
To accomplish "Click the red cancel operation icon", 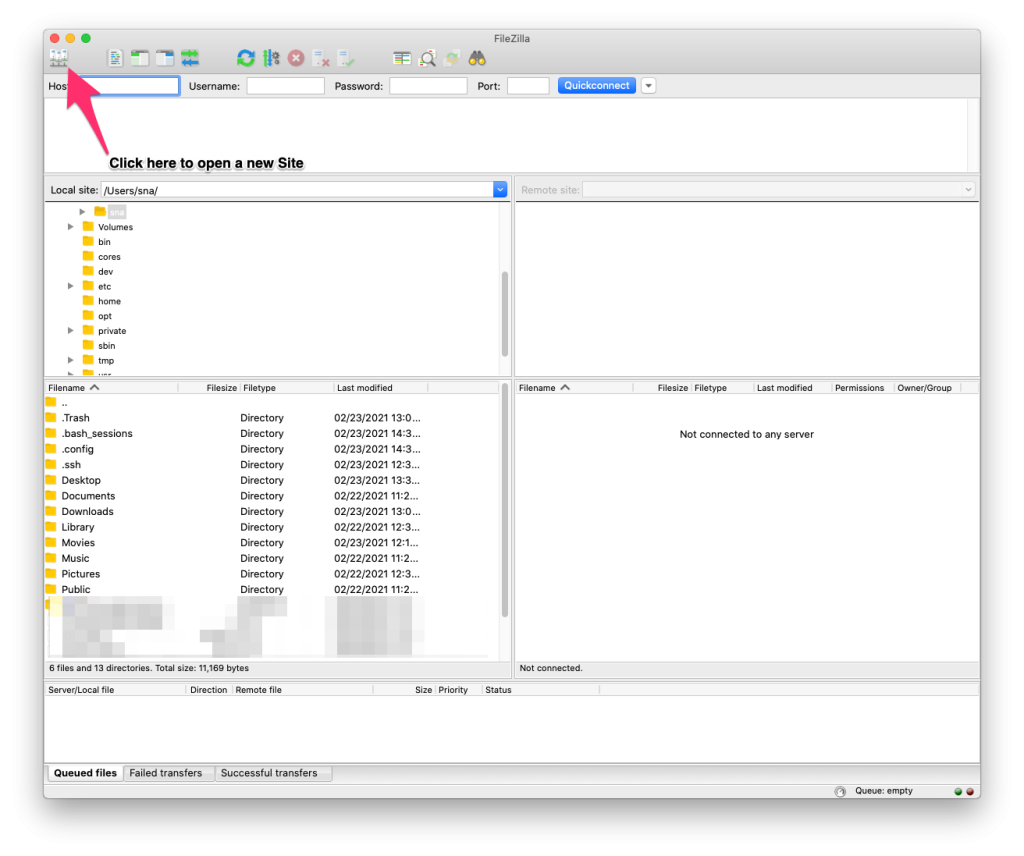I will tap(296, 58).
